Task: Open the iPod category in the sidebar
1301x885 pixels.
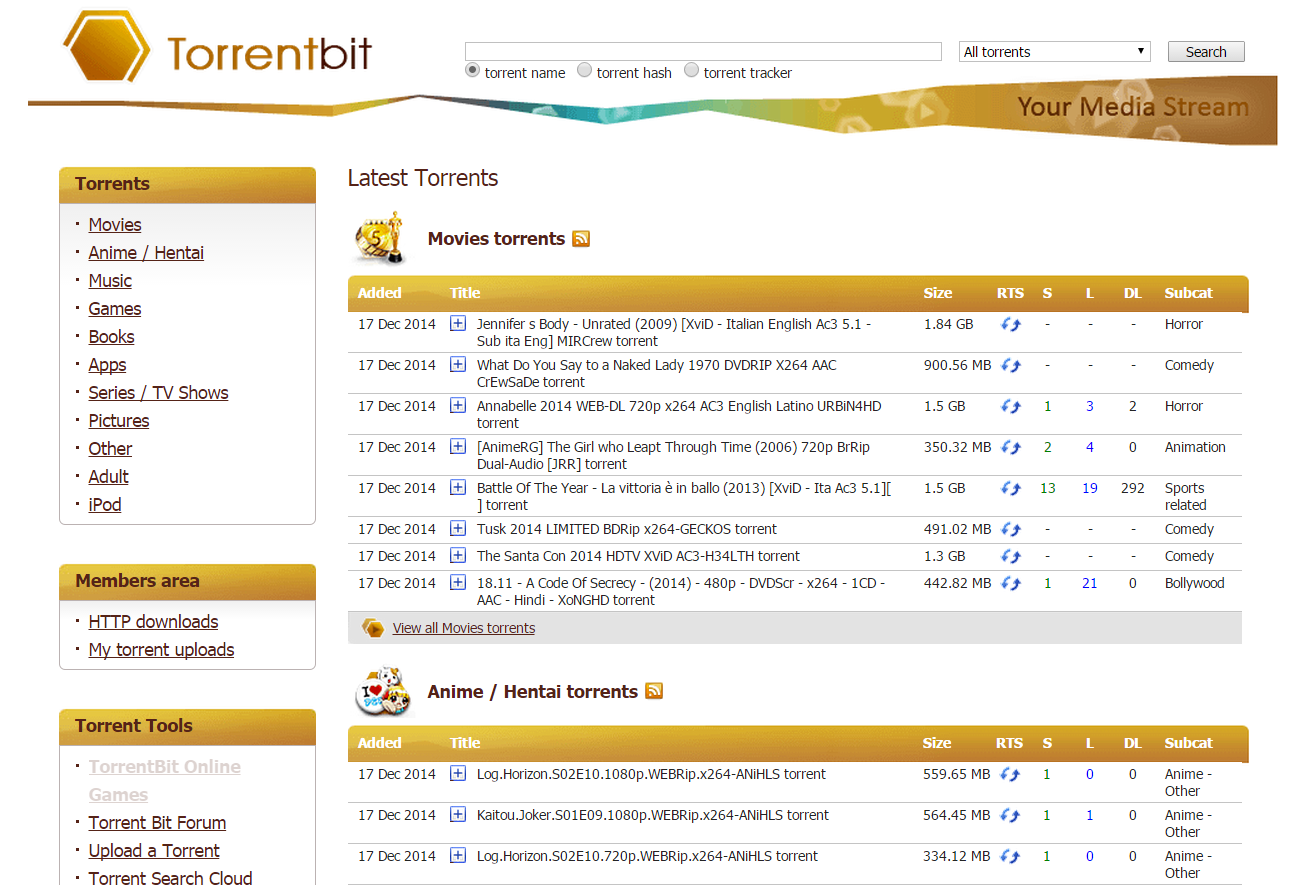Action: (x=105, y=505)
